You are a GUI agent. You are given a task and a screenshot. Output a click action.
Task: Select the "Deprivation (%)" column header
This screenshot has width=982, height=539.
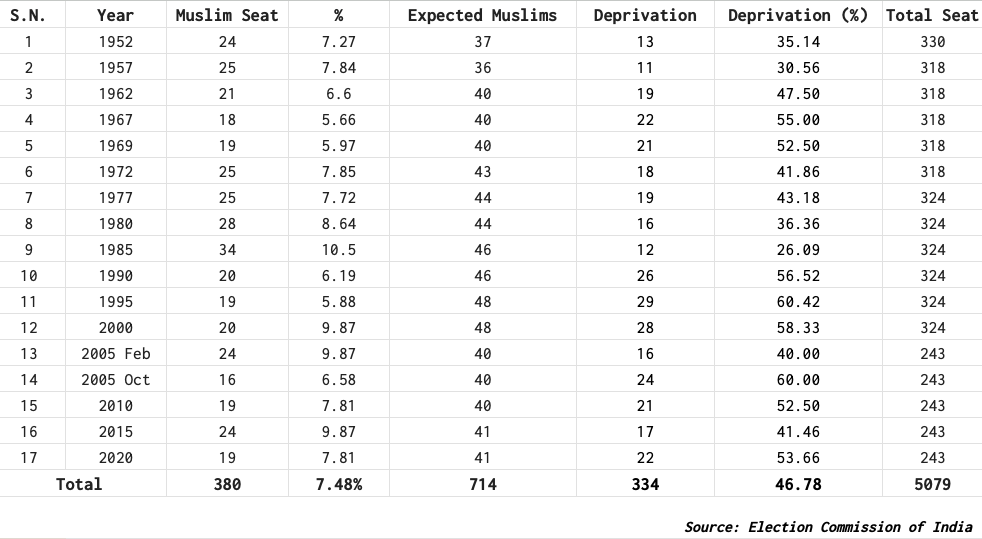click(x=797, y=15)
